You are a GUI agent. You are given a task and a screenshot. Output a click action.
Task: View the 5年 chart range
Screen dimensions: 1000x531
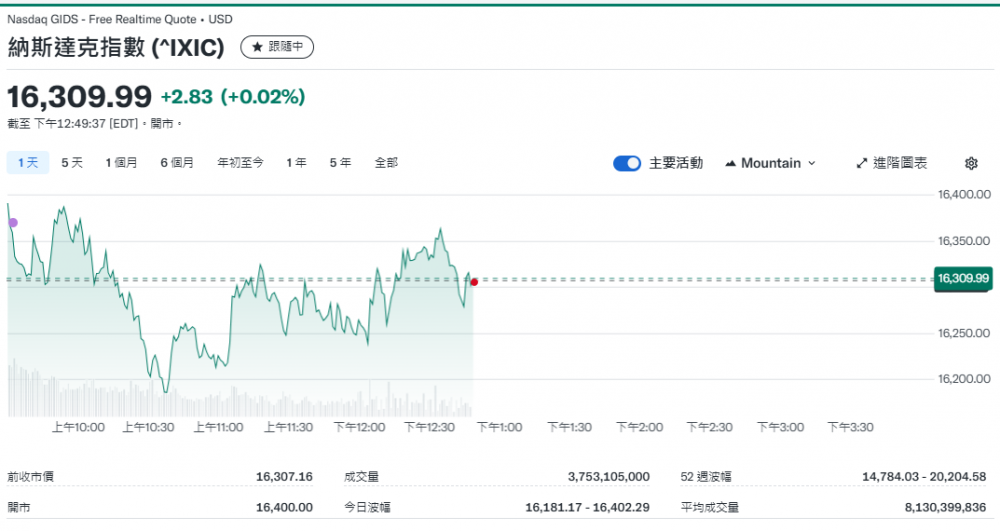[340, 162]
